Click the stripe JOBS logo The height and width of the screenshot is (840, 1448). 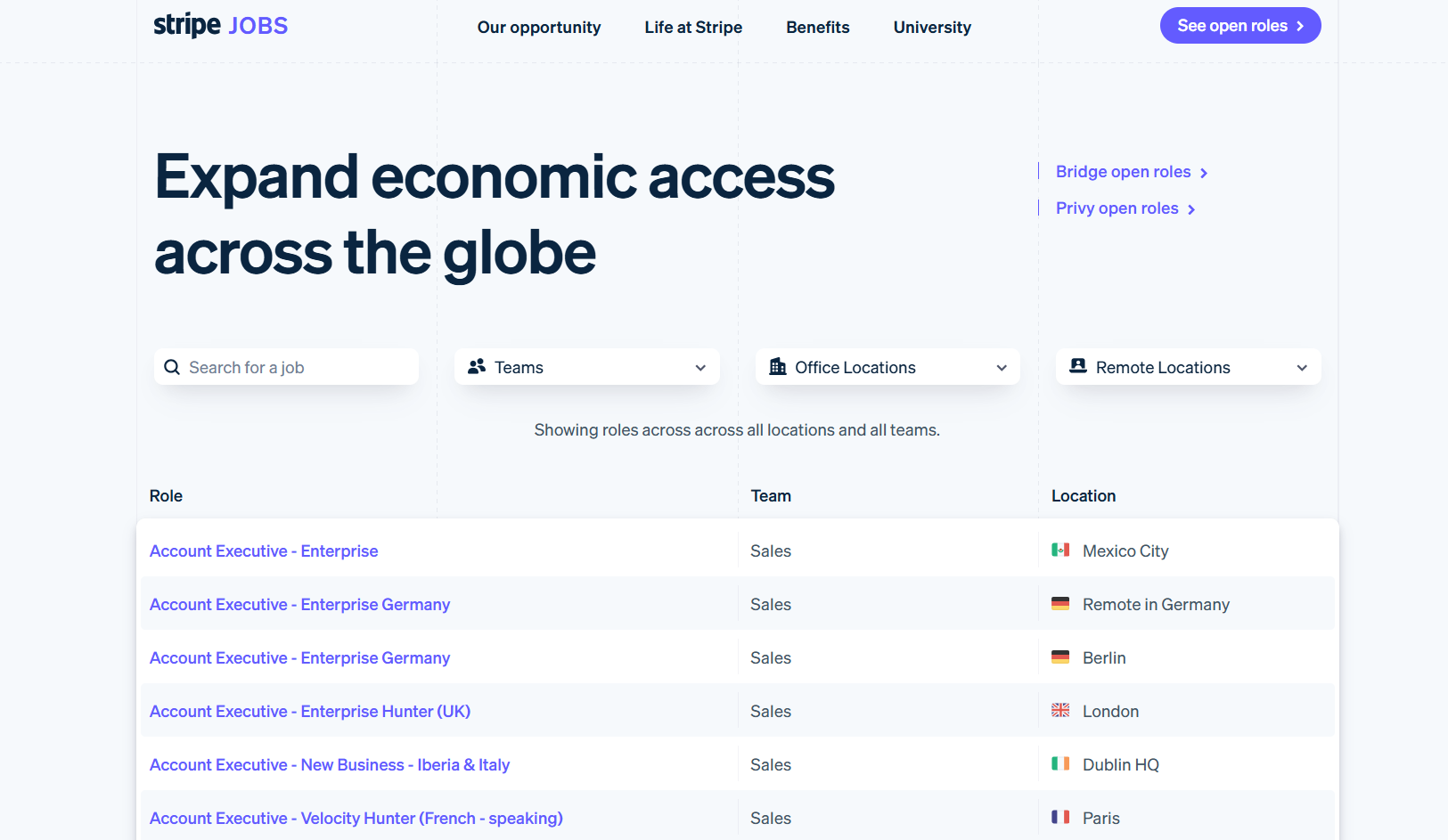pos(220,26)
